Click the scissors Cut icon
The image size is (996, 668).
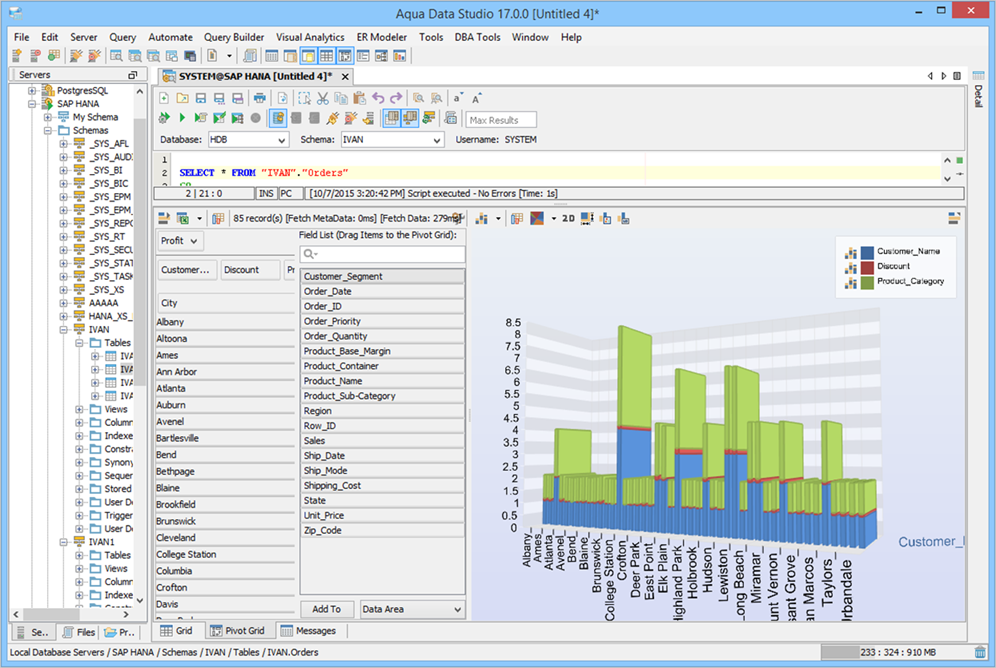323,98
